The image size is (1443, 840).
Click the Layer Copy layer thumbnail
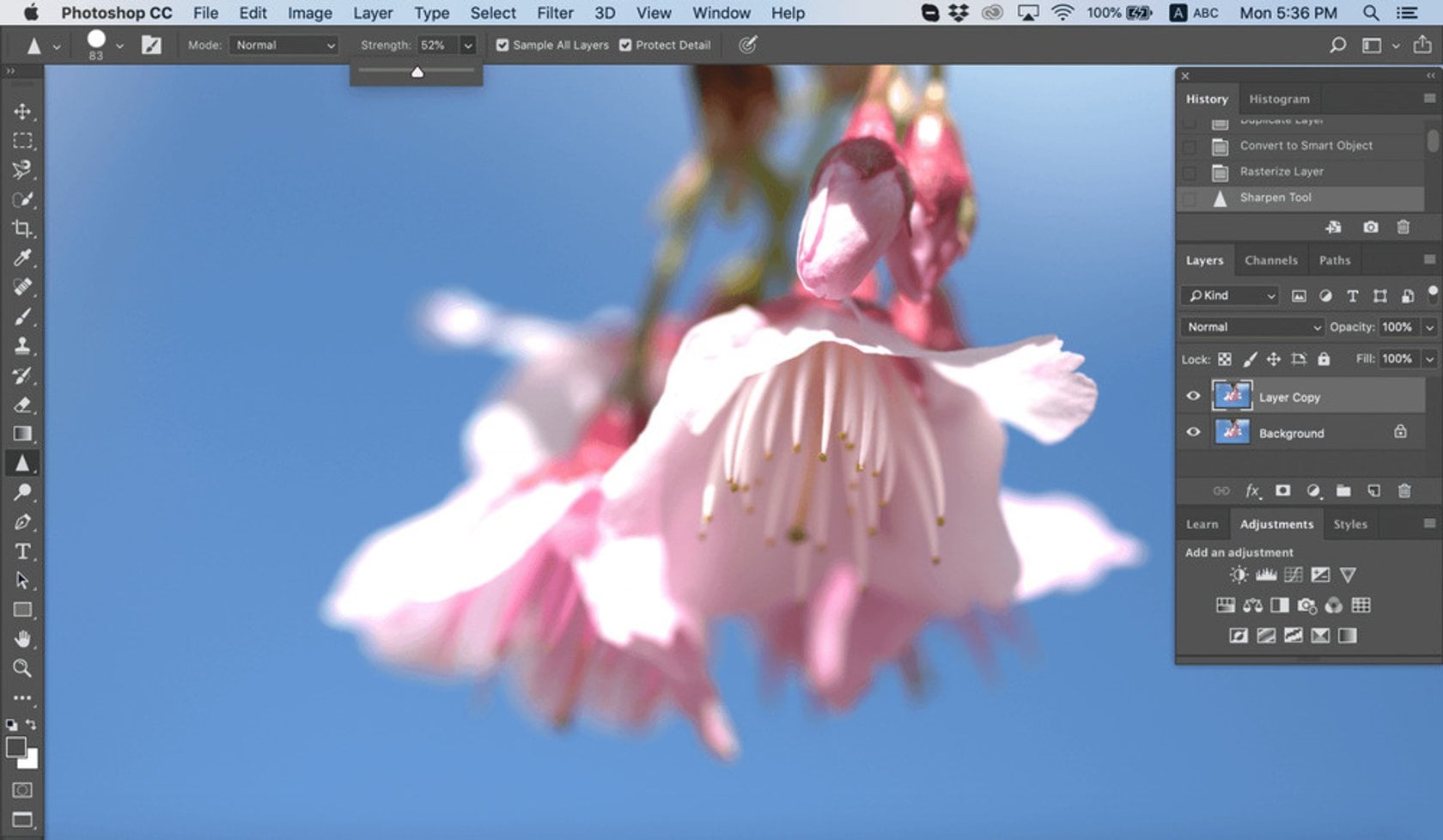tap(1234, 396)
